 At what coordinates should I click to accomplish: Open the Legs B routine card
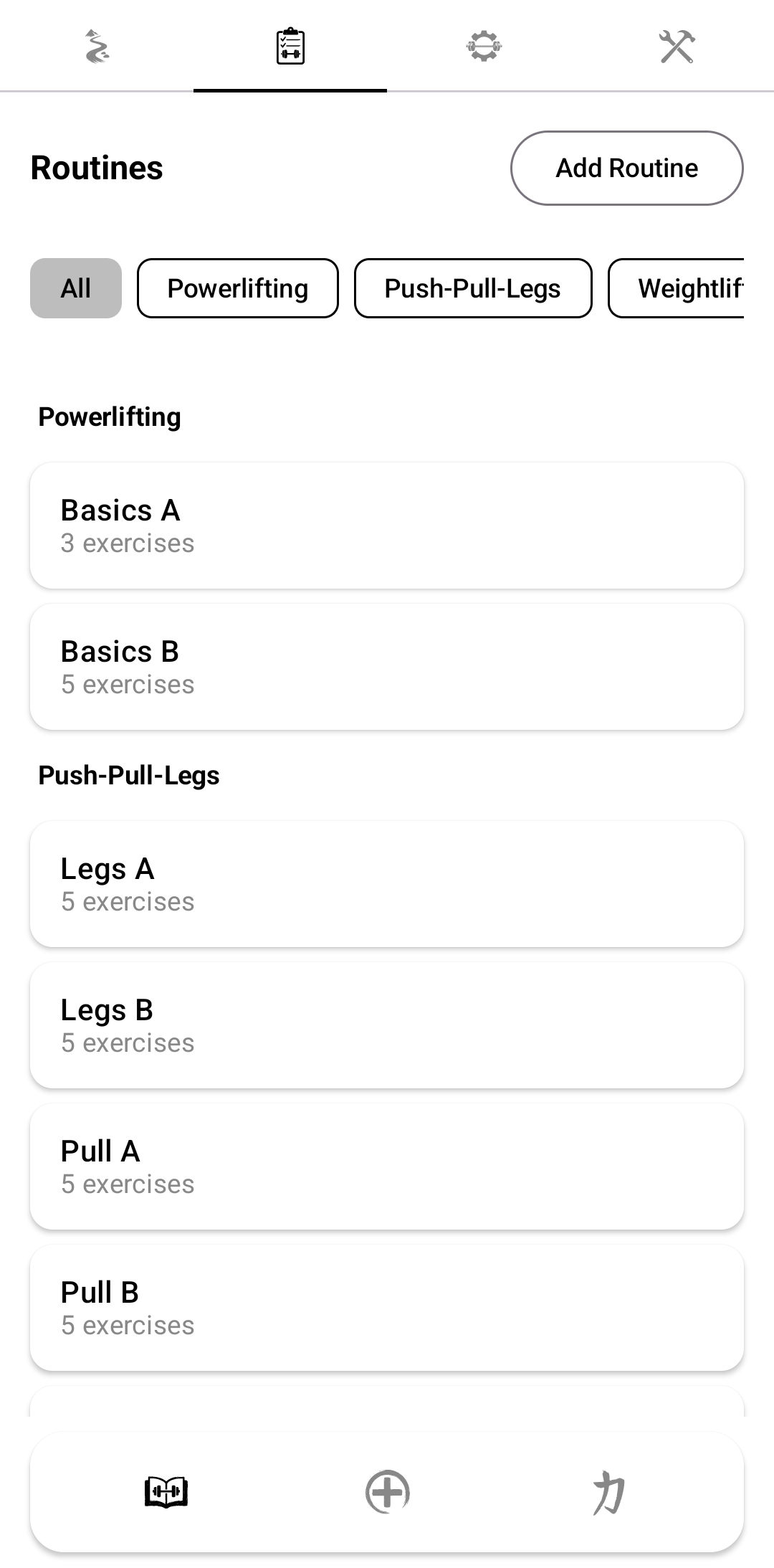coord(387,1025)
